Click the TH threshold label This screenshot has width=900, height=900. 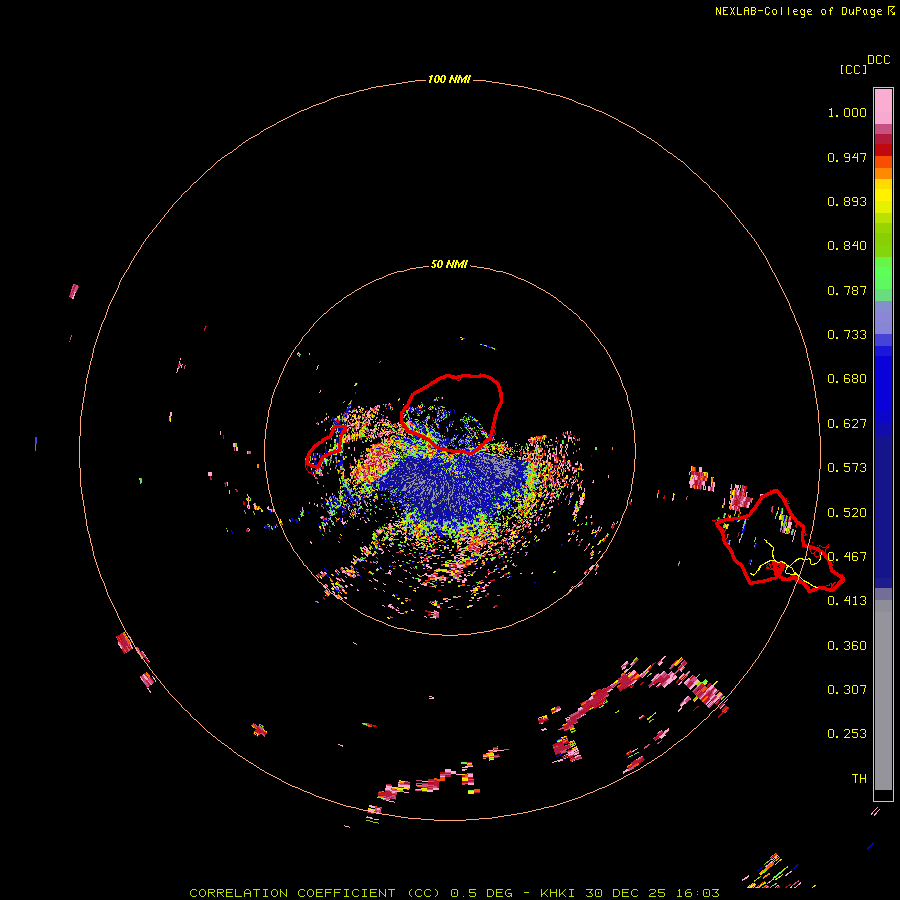tap(859, 779)
